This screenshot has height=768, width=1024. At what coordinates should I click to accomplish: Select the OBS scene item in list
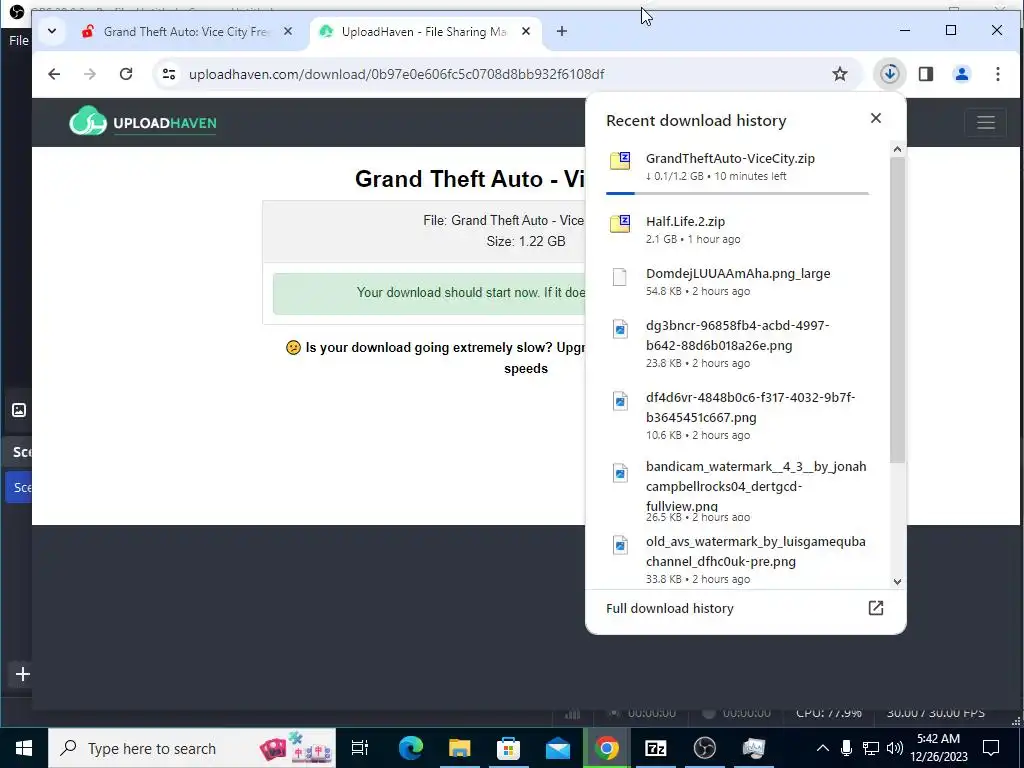tap(18, 488)
